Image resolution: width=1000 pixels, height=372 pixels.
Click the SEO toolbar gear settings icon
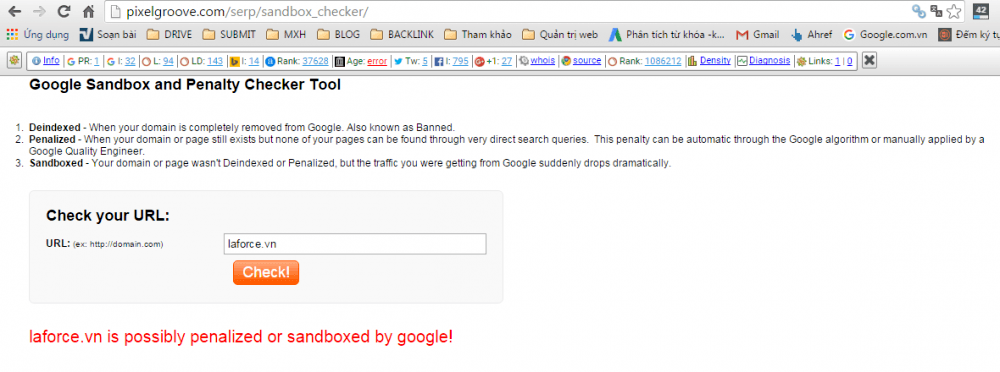click(15, 61)
